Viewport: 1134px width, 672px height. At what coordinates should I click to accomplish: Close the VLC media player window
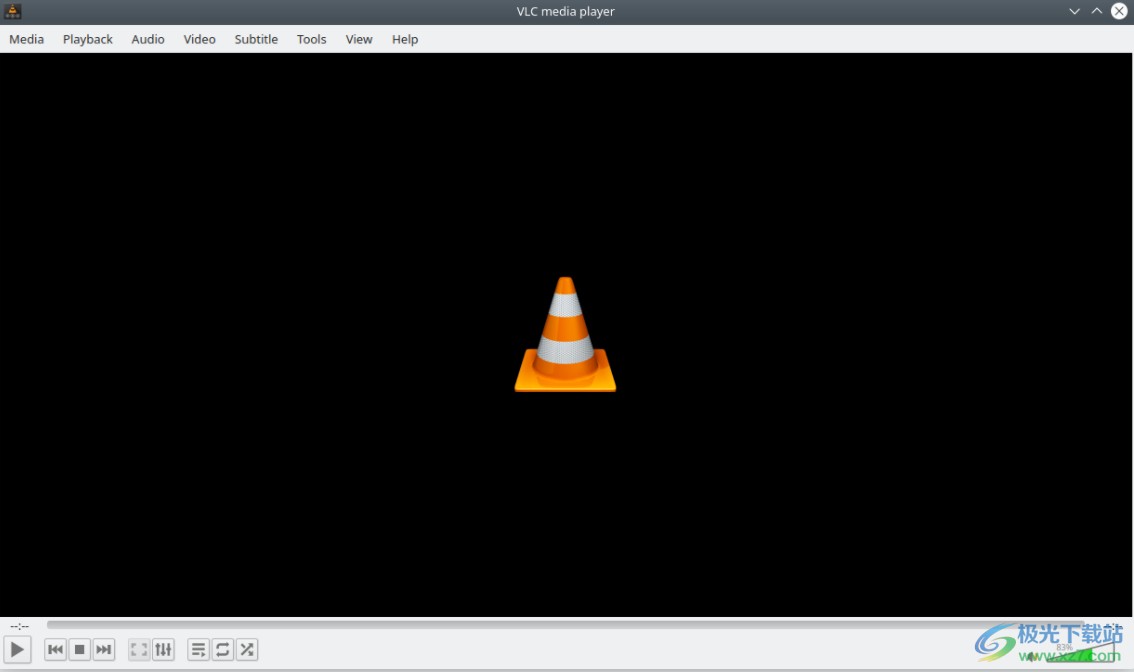(1119, 12)
